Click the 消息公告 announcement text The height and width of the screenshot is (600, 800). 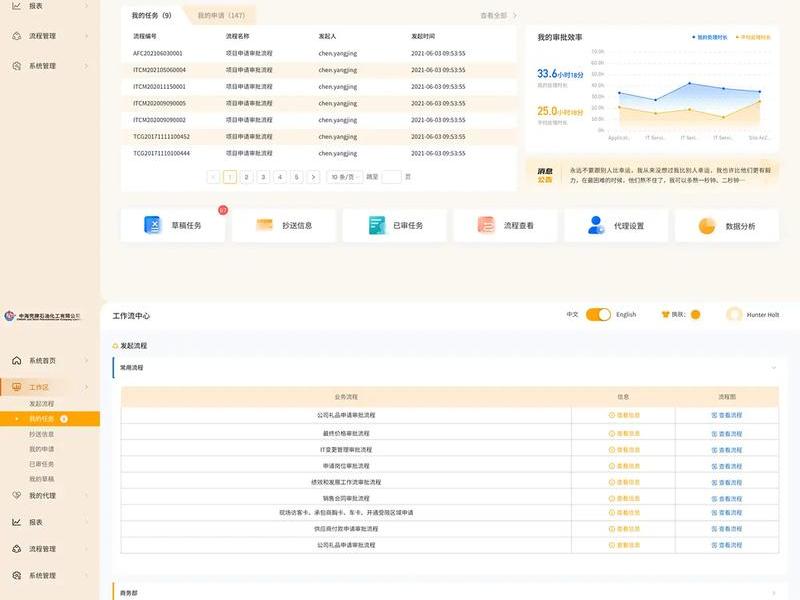pyautogui.click(x=670, y=175)
